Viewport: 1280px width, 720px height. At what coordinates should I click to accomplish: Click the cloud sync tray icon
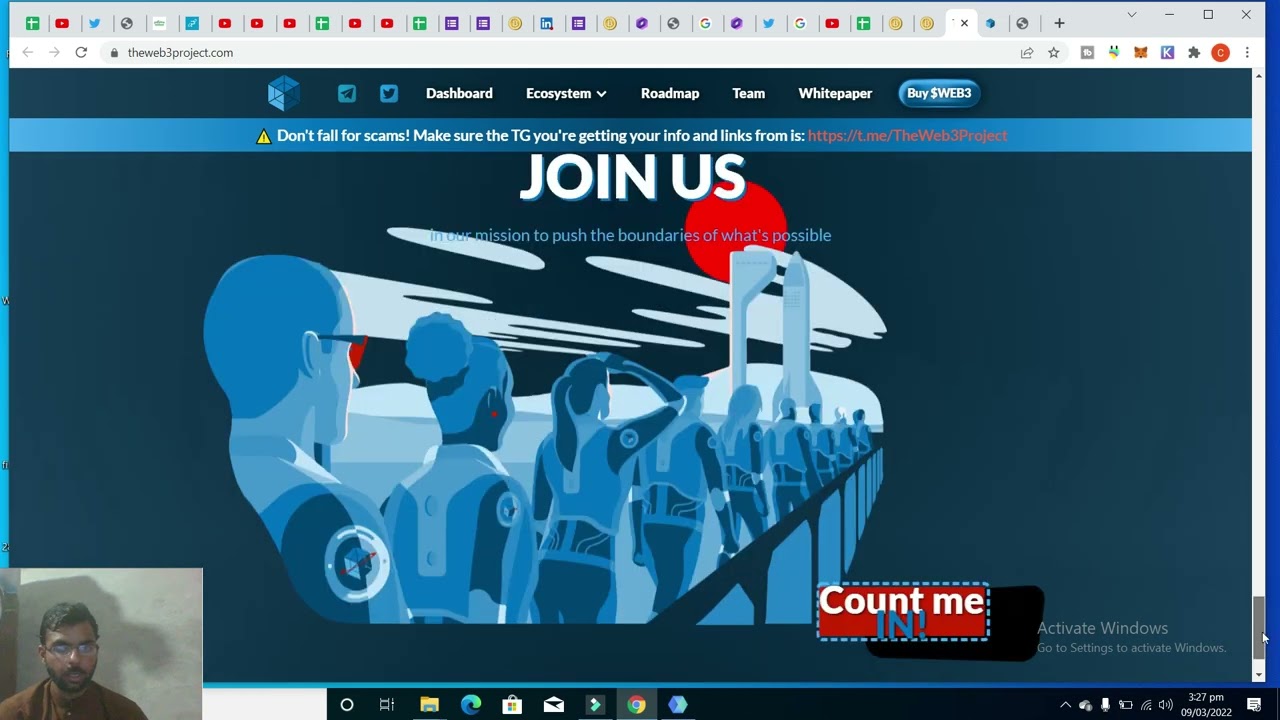tap(1085, 705)
